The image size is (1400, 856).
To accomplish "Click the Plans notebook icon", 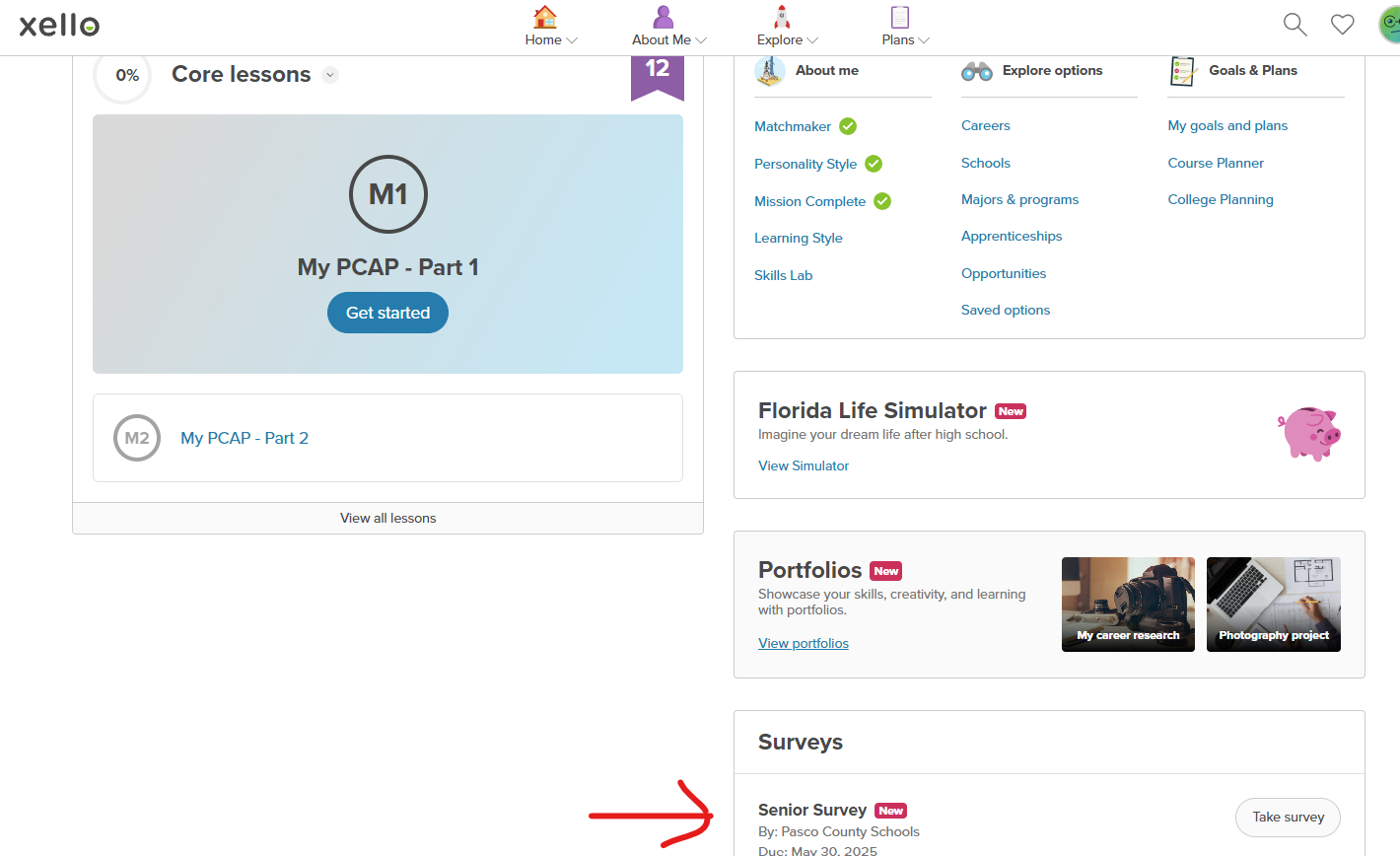I will [899, 17].
